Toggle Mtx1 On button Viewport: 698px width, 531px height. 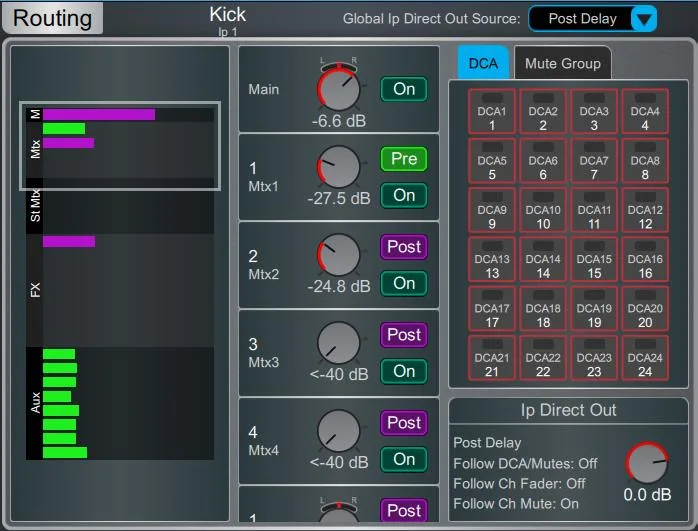(x=404, y=195)
